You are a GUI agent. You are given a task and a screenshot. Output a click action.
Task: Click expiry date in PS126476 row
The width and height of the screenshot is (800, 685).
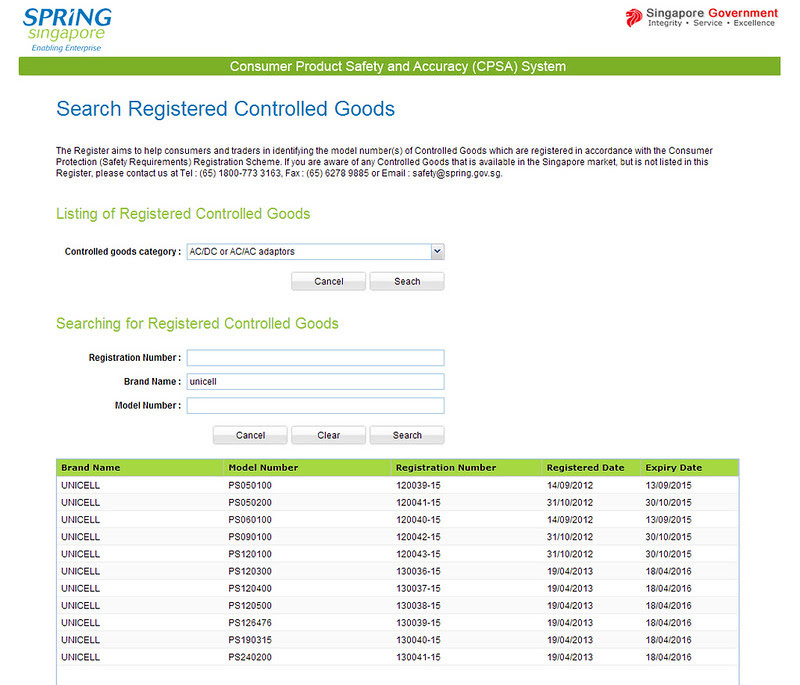pyautogui.click(x=668, y=623)
